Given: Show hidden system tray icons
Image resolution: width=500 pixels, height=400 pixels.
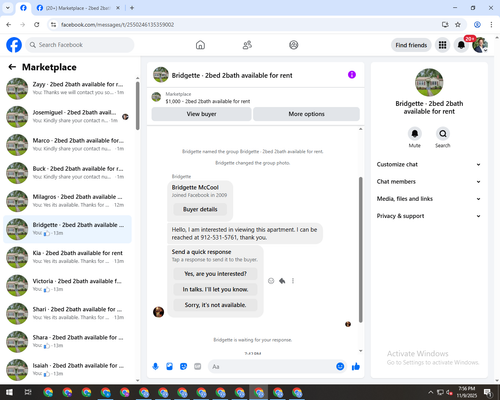Looking at the screenshot, I should [x=431, y=392].
